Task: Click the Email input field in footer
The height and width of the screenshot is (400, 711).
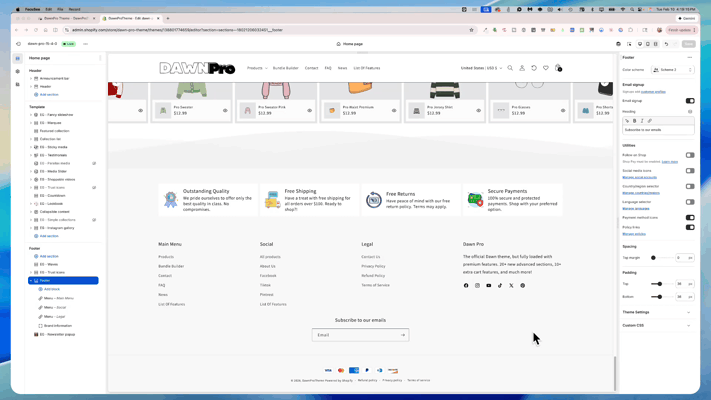Action: [355, 335]
